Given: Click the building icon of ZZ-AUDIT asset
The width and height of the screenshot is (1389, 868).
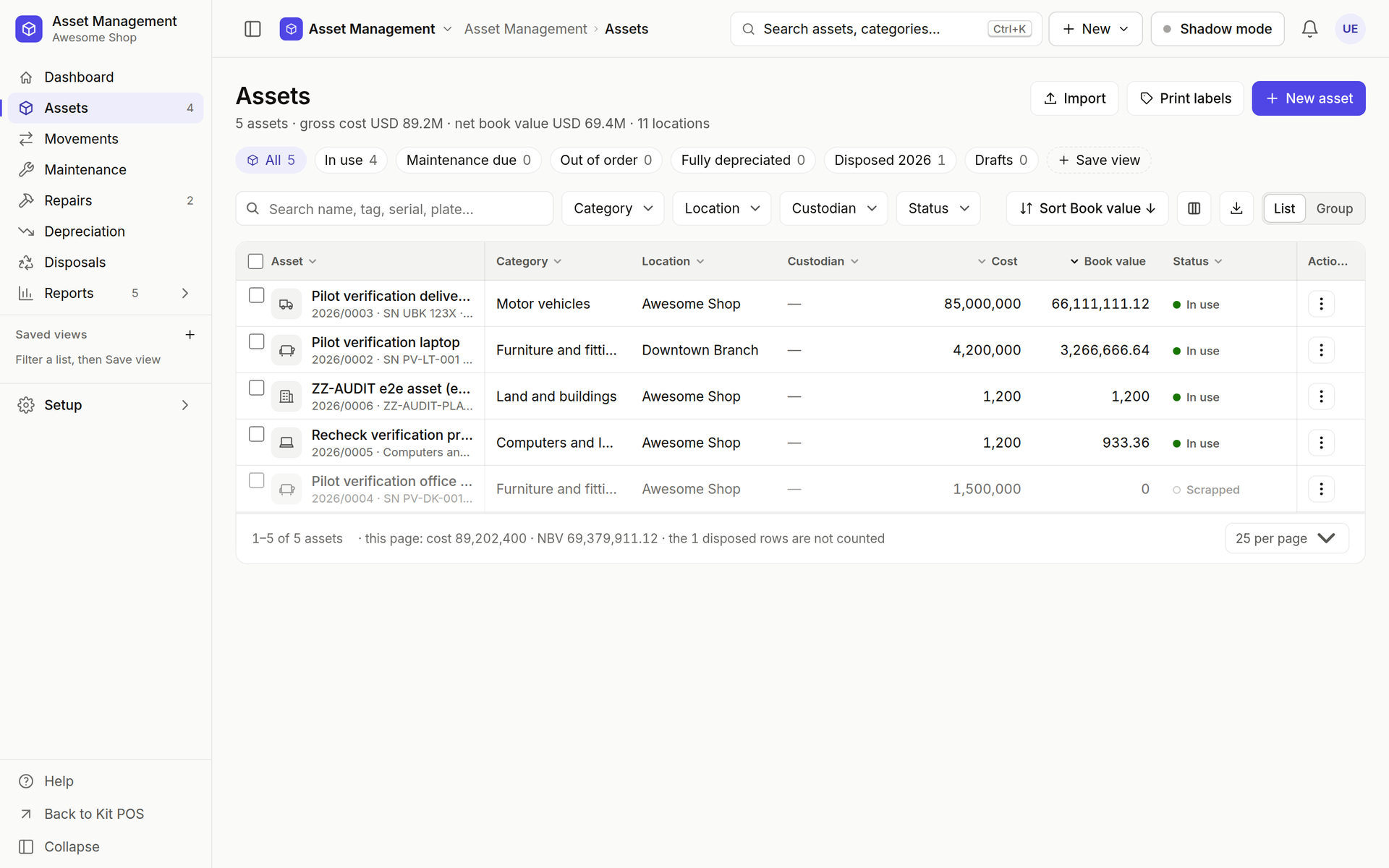Looking at the screenshot, I should click(x=286, y=396).
